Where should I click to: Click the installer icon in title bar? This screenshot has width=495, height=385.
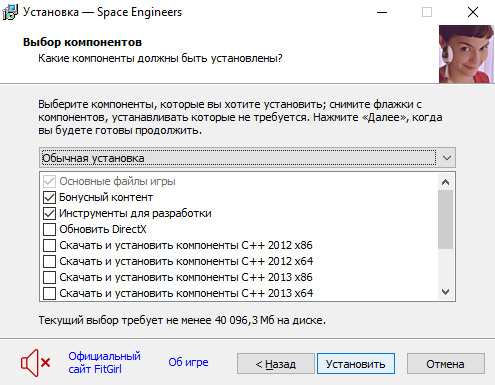pyautogui.click(x=10, y=12)
